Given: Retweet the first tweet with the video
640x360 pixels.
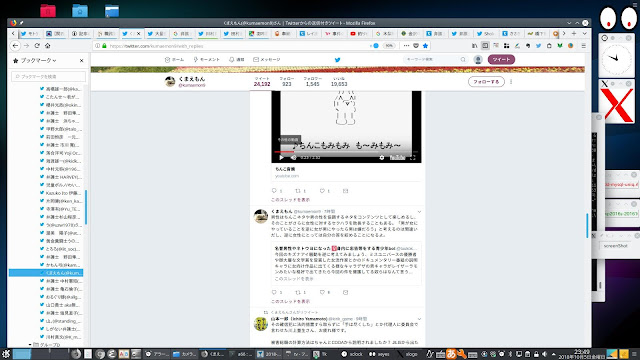Looking at the screenshot, I should point(298,191).
